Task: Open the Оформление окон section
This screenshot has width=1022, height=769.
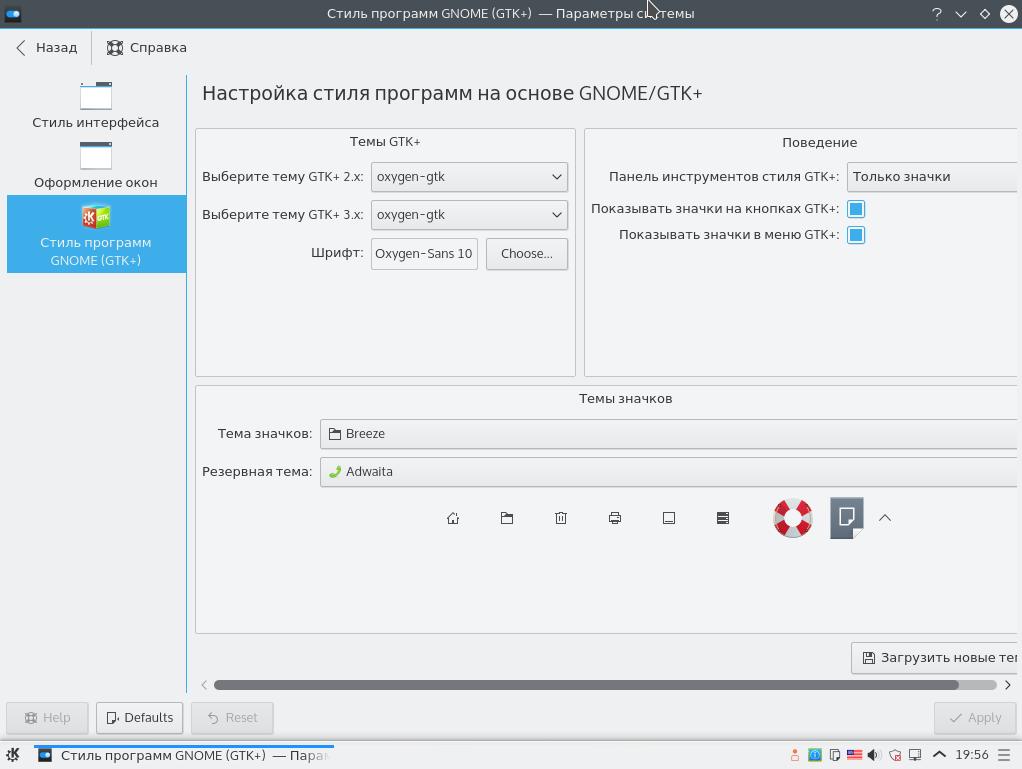Action: click(x=96, y=165)
